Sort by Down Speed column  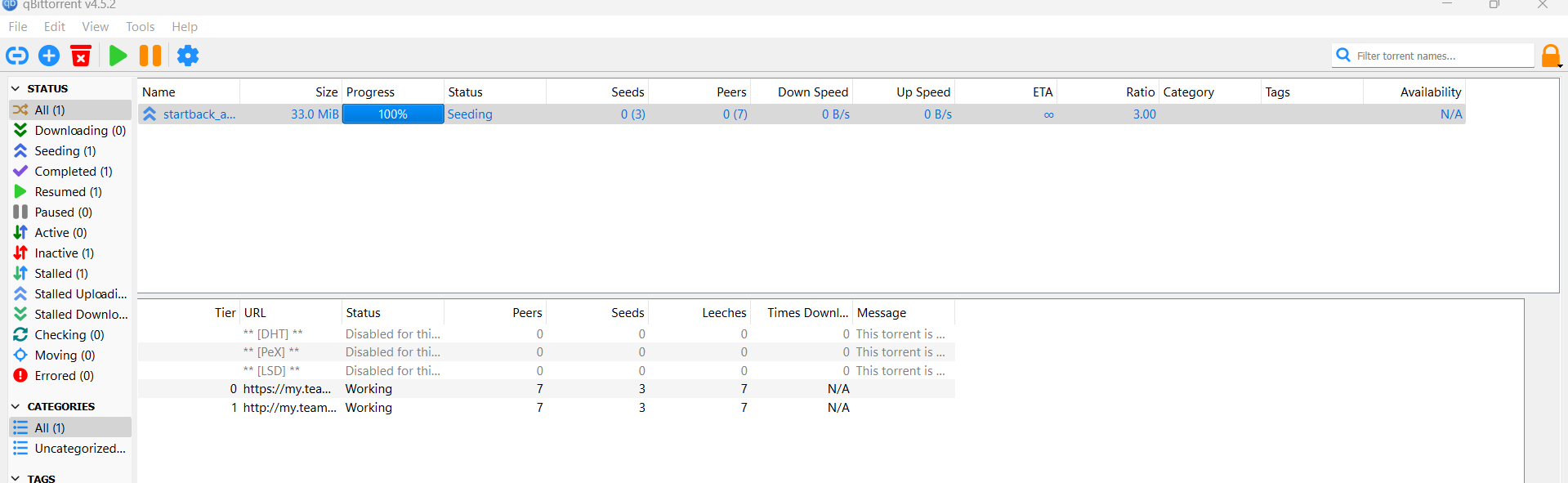tap(802, 92)
